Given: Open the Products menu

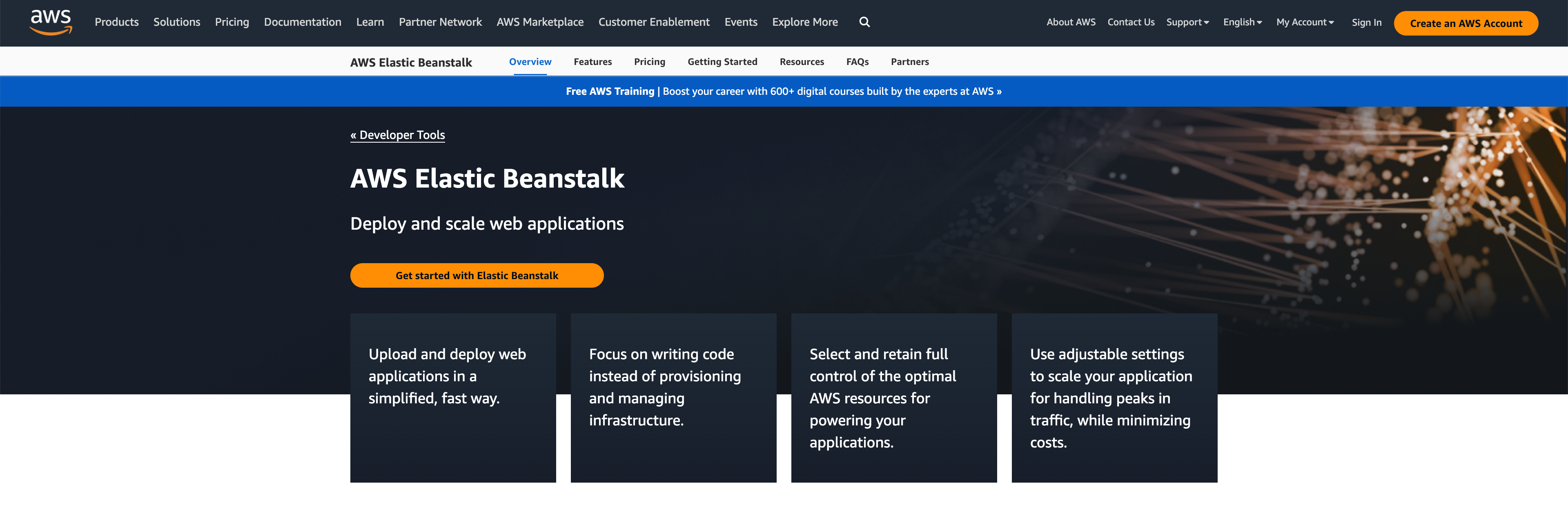Looking at the screenshot, I should click(x=116, y=22).
